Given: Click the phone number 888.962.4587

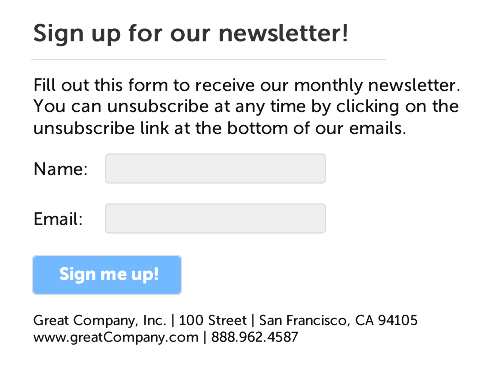Looking at the screenshot, I should tap(255, 337).
